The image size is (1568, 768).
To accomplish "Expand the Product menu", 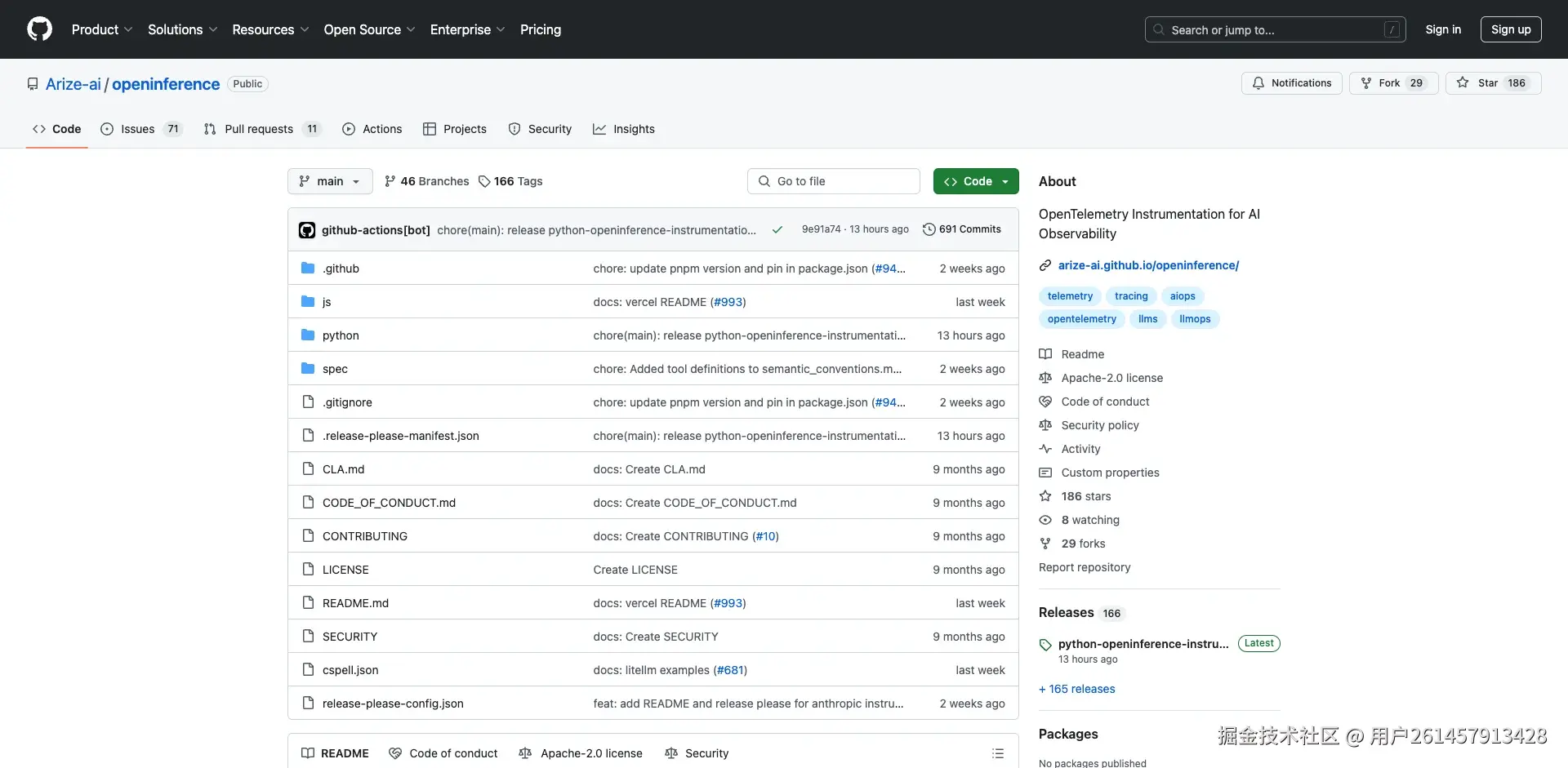I will tap(102, 29).
